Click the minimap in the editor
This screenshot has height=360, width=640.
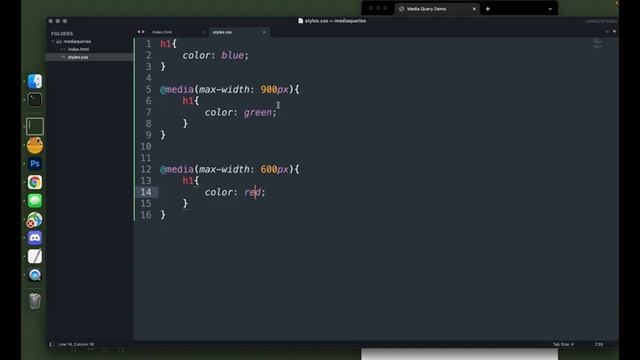[x=598, y=43]
